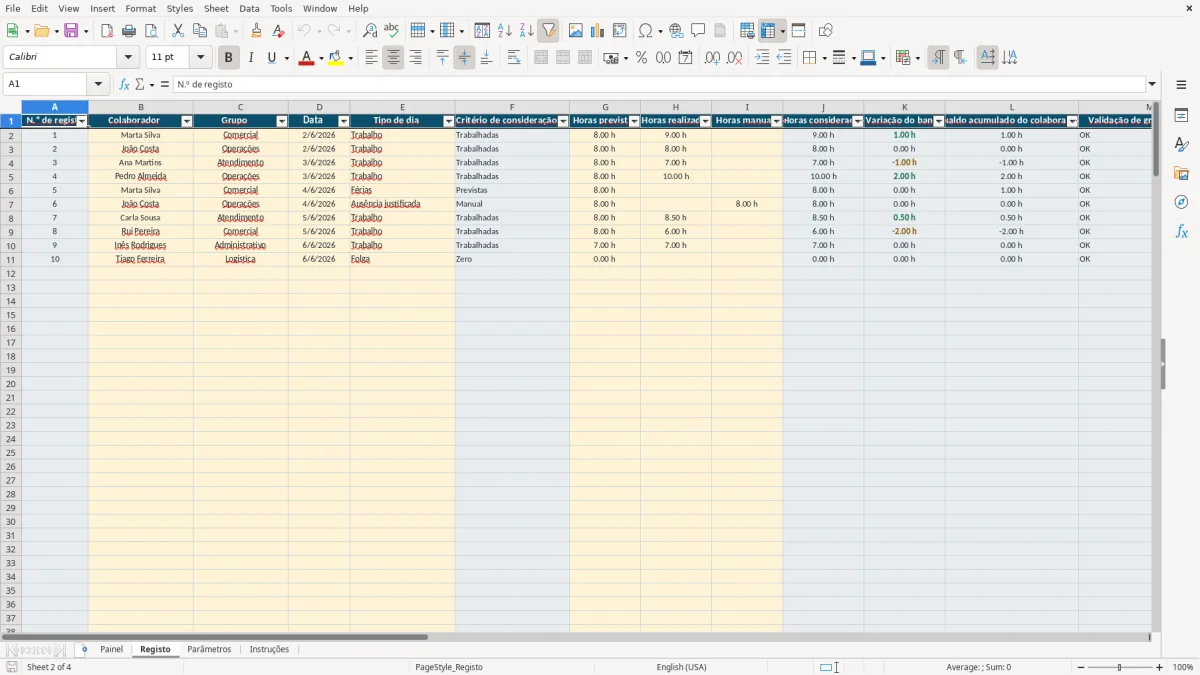Image resolution: width=1200 pixels, height=675 pixels.
Task: Adjust the zoom slider
Action: point(1119,667)
